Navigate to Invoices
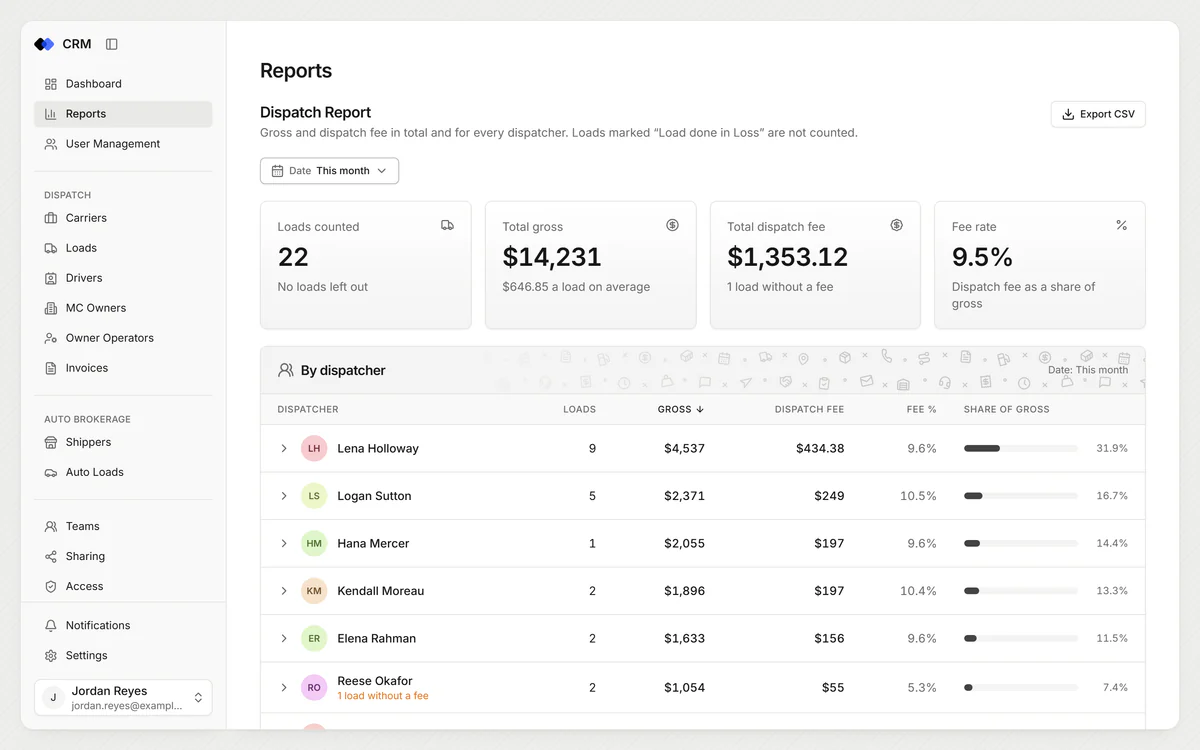The width and height of the screenshot is (1200, 750). click(123, 368)
